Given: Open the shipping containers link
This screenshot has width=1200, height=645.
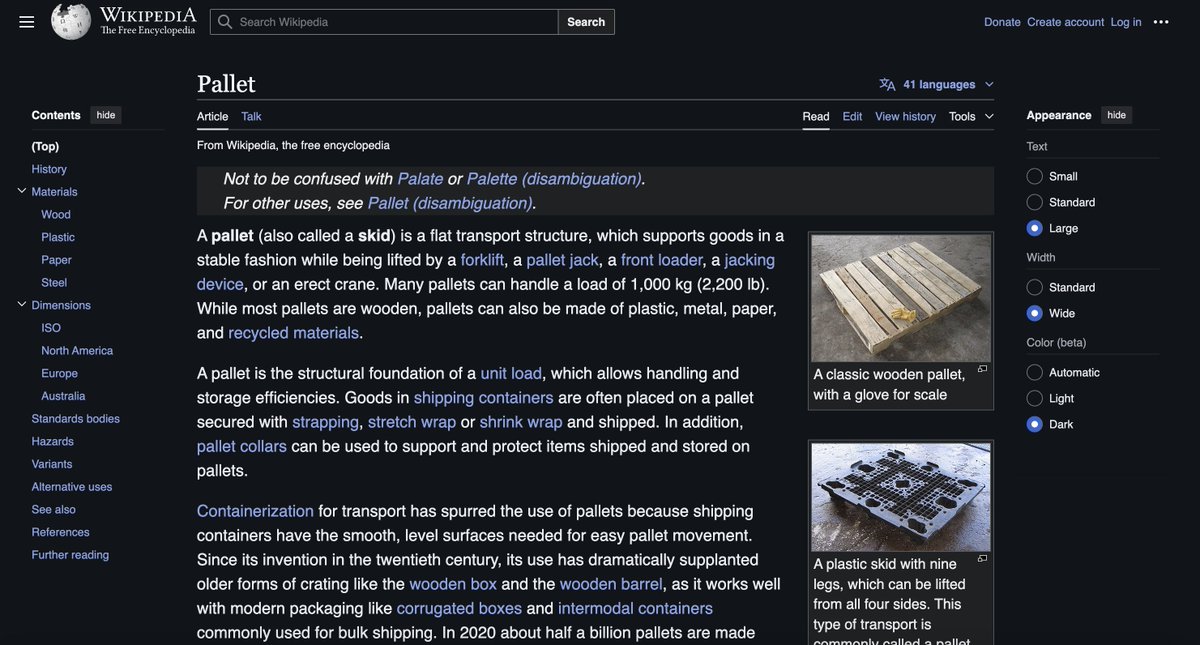Looking at the screenshot, I should pyautogui.click(x=483, y=398).
